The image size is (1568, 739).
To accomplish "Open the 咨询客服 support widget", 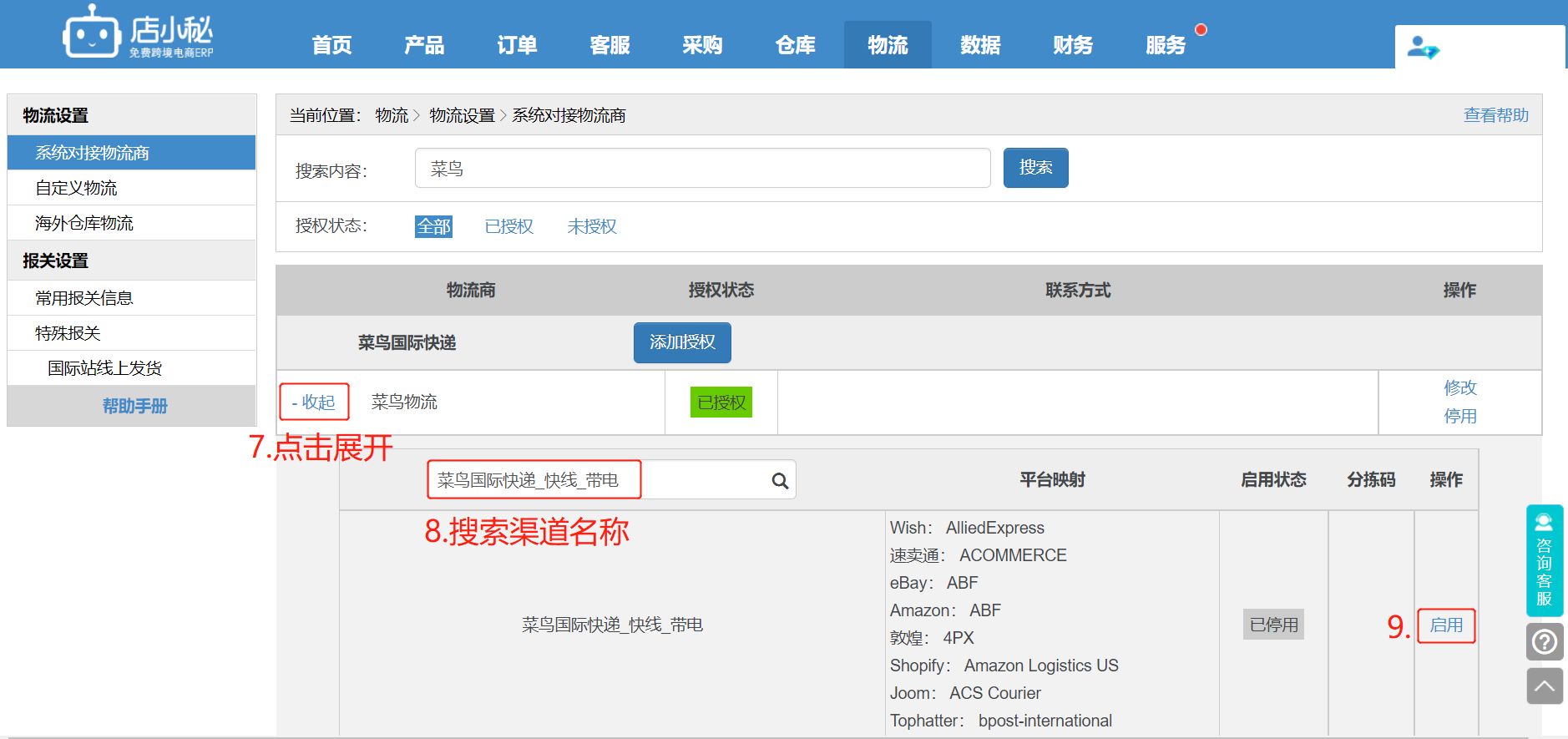I will [1544, 560].
